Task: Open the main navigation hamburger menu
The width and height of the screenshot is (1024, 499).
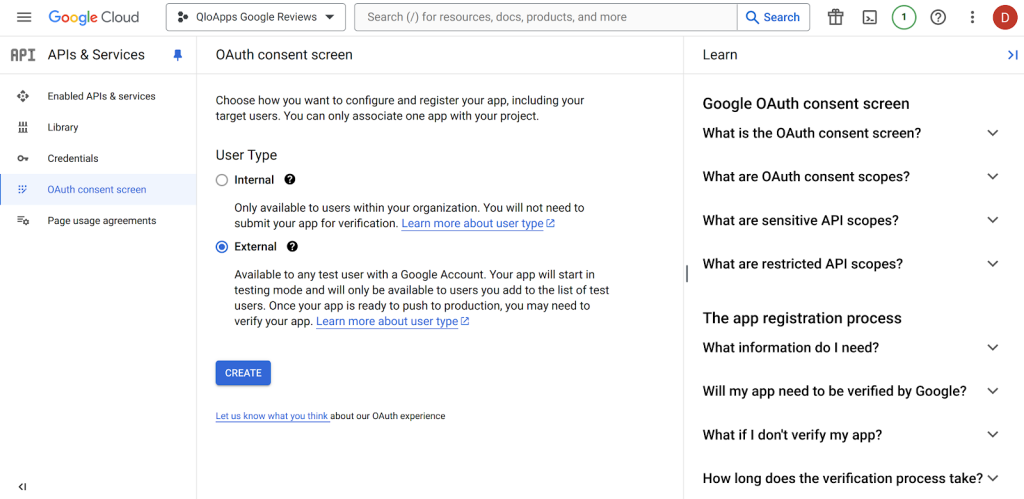Action: [24, 17]
